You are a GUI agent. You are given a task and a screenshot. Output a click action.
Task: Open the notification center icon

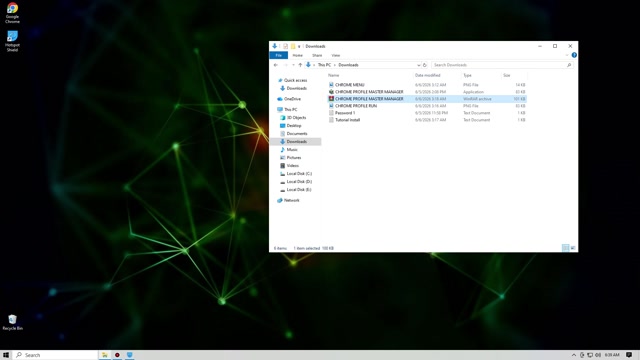(x=629, y=355)
